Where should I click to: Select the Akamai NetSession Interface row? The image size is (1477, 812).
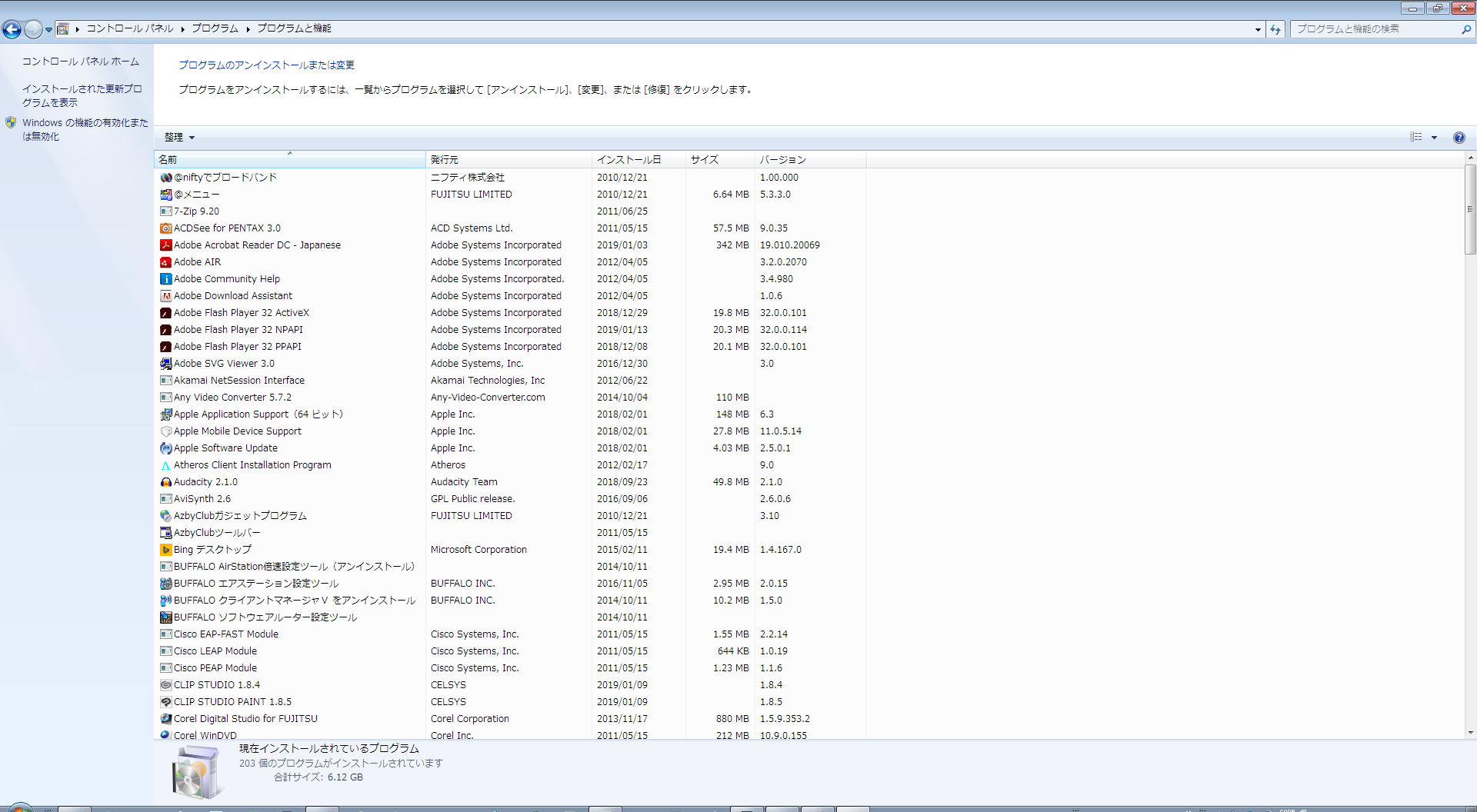(x=510, y=381)
